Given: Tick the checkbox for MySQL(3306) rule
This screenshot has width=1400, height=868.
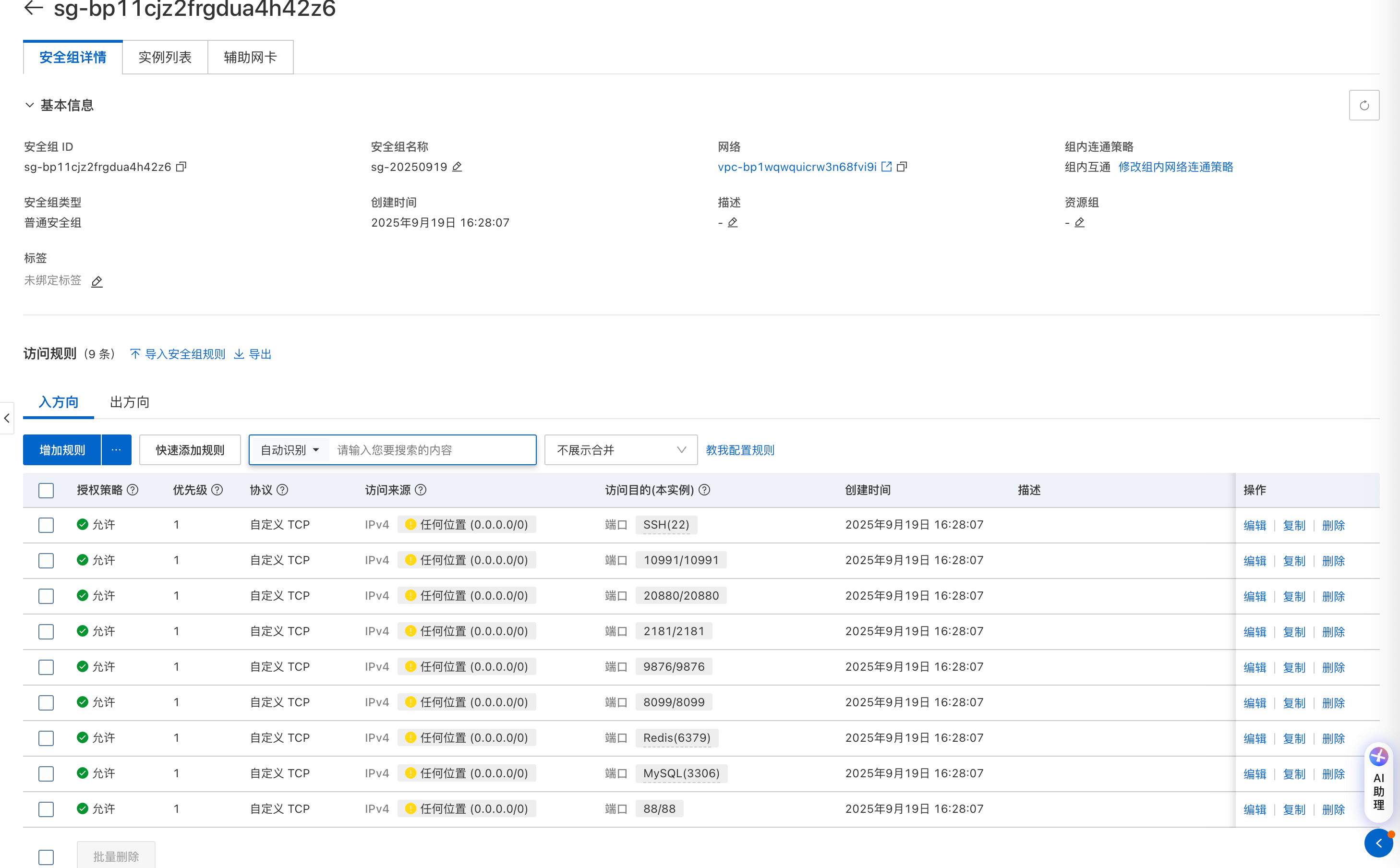Looking at the screenshot, I should pos(46,773).
